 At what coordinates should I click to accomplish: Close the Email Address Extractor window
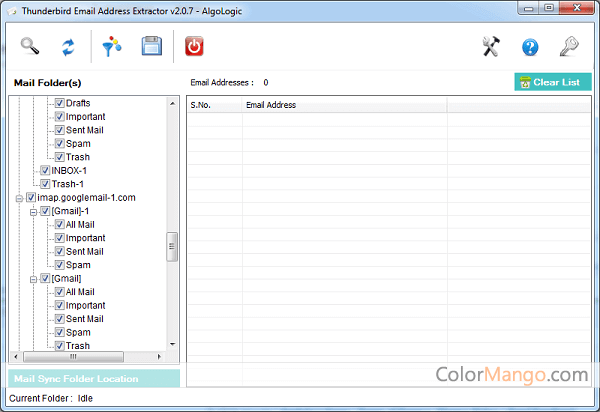coord(577,8)
